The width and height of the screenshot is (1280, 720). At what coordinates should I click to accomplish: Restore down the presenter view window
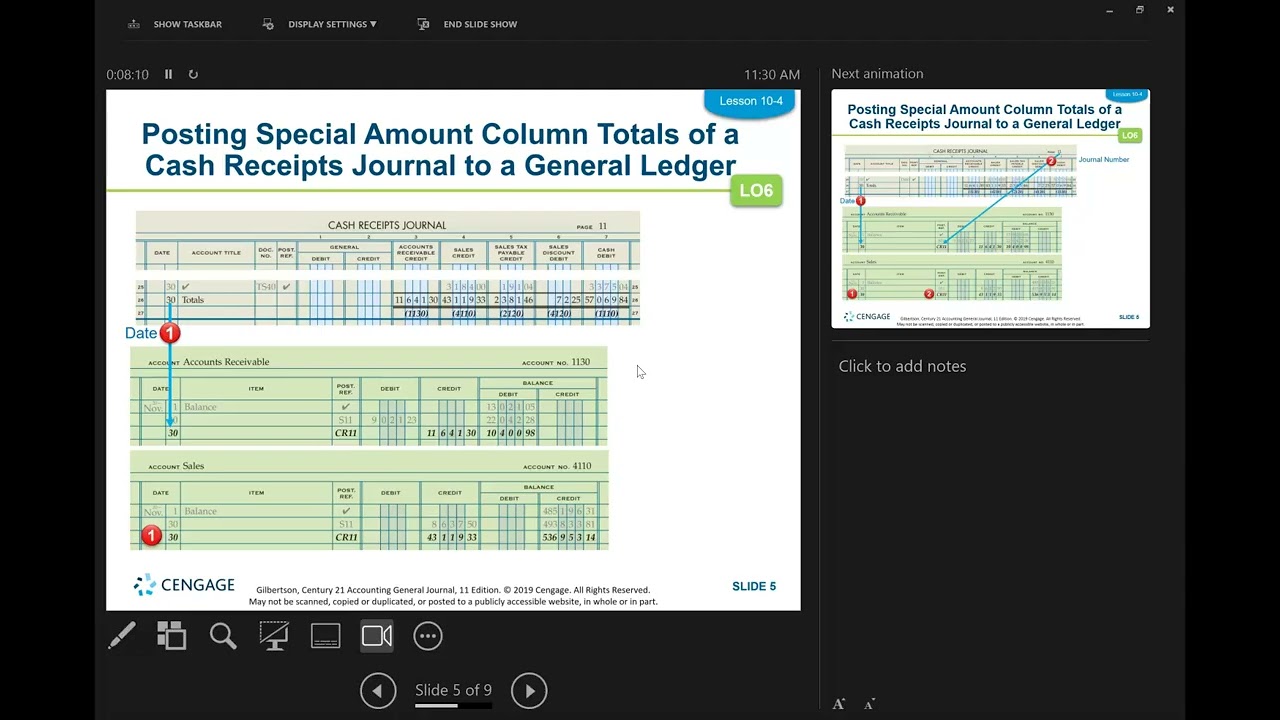pos(1139,10)
